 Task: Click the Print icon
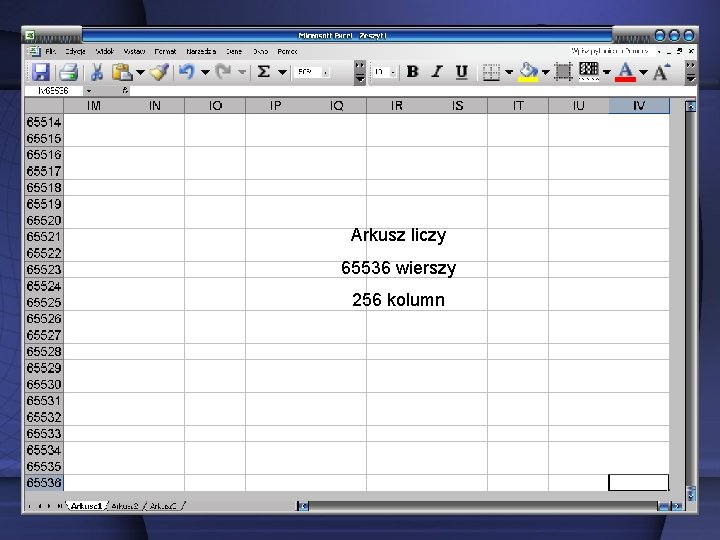(69, 72)
